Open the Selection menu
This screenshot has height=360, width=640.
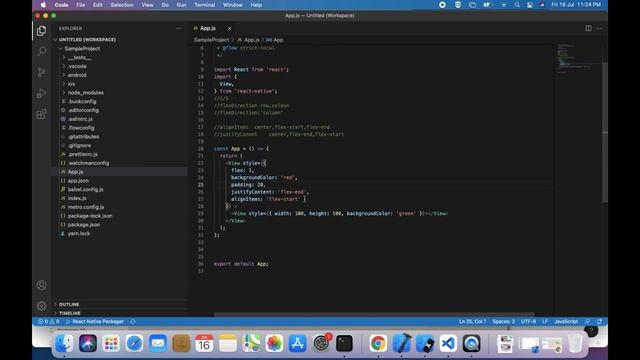pos(122,5)
